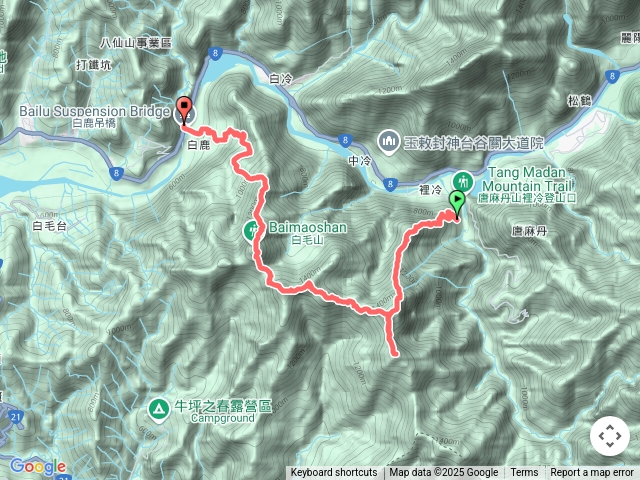Click the route 21 highway shield
Screen dimensions: 640x480
(x=16, y=417)
